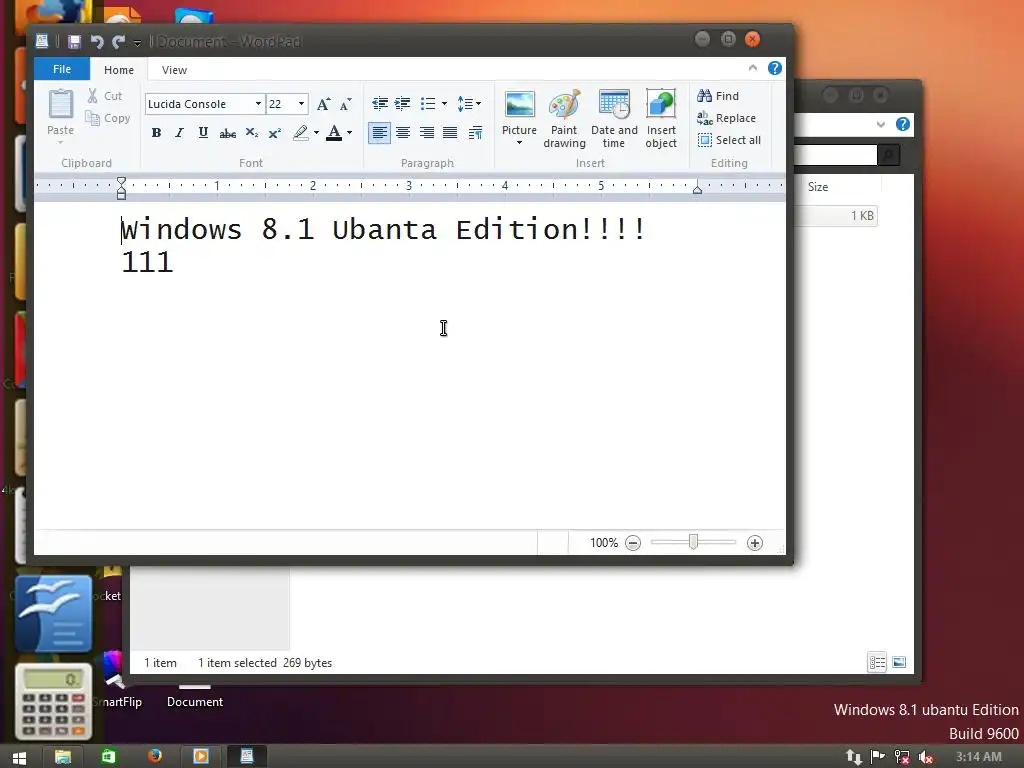The image size is (1024, 768).
Task: Increase the paragraph indent
Action: pos(403,104)
